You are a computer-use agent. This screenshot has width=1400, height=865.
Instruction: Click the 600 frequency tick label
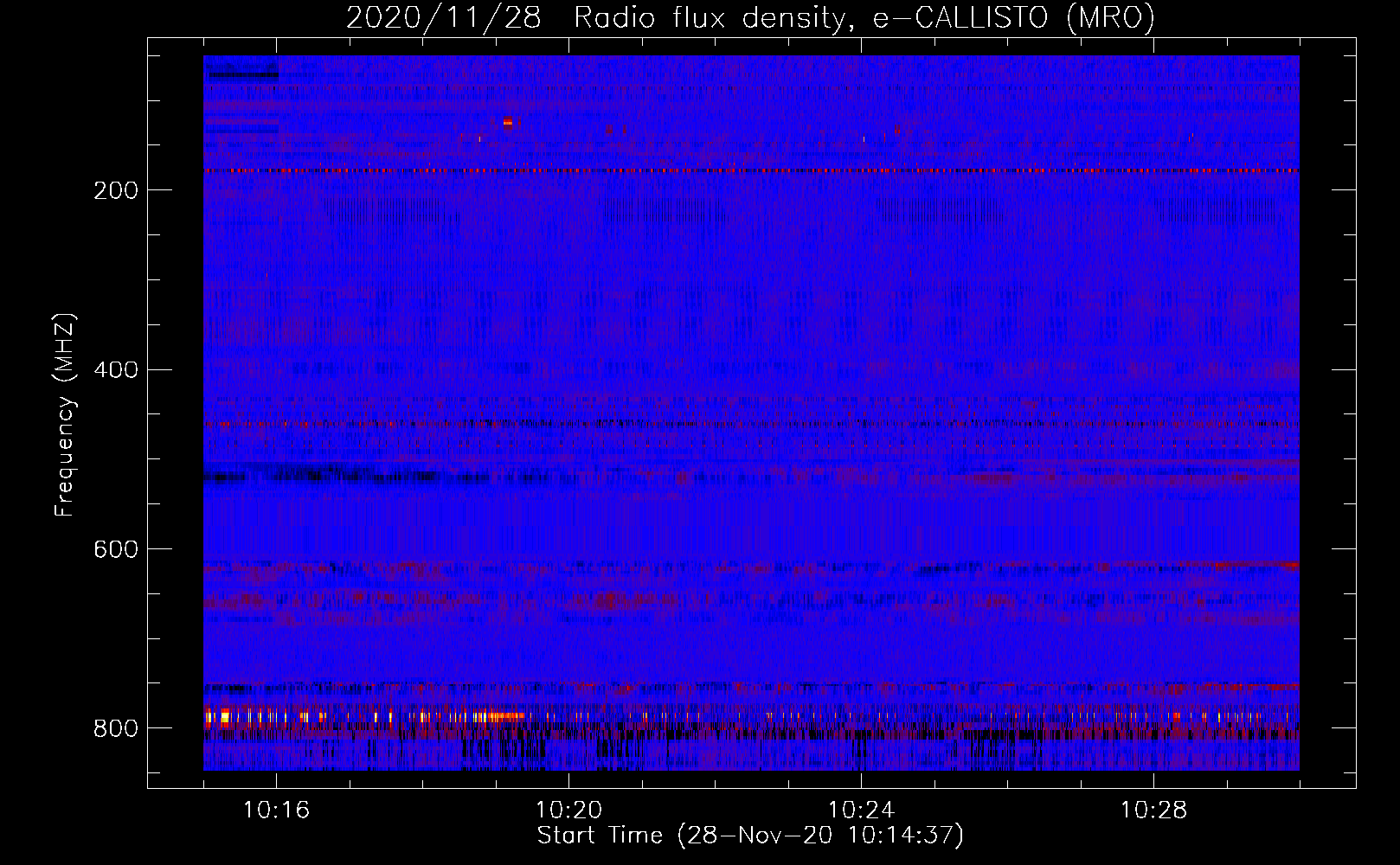116,550
